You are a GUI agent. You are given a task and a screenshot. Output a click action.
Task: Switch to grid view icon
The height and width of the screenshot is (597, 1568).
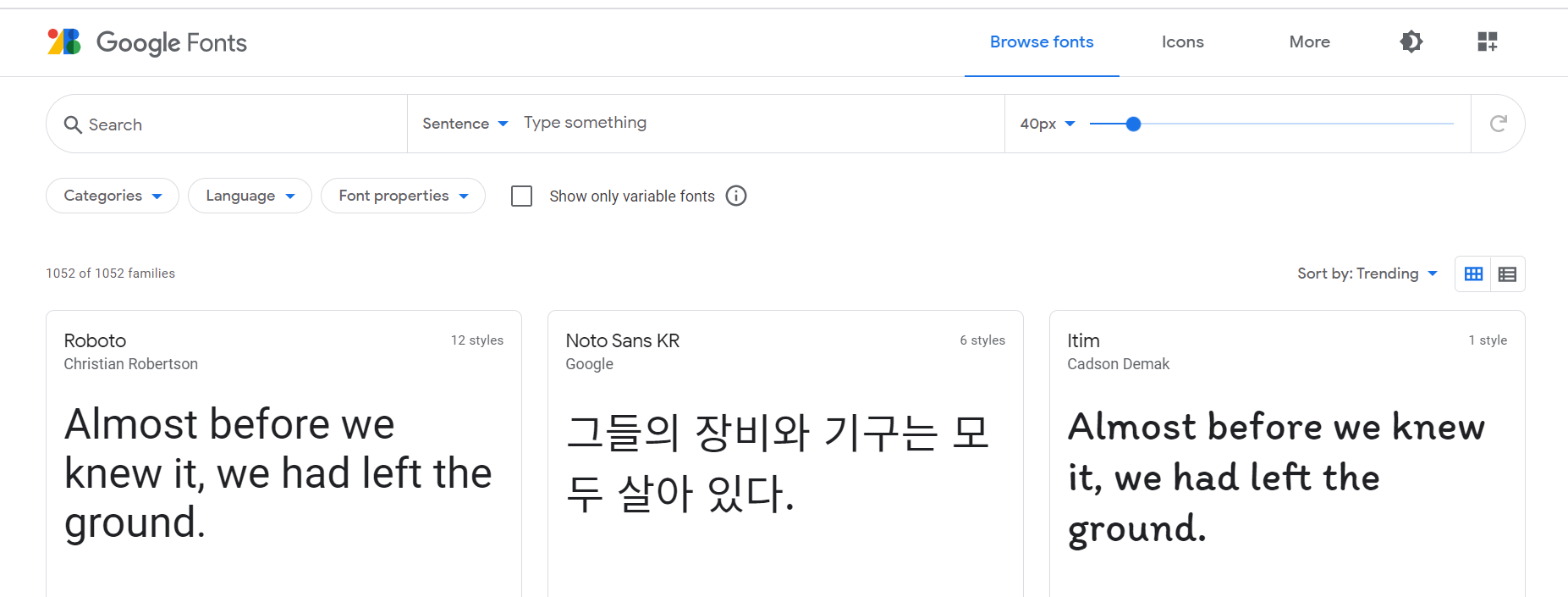(1473, 274)
